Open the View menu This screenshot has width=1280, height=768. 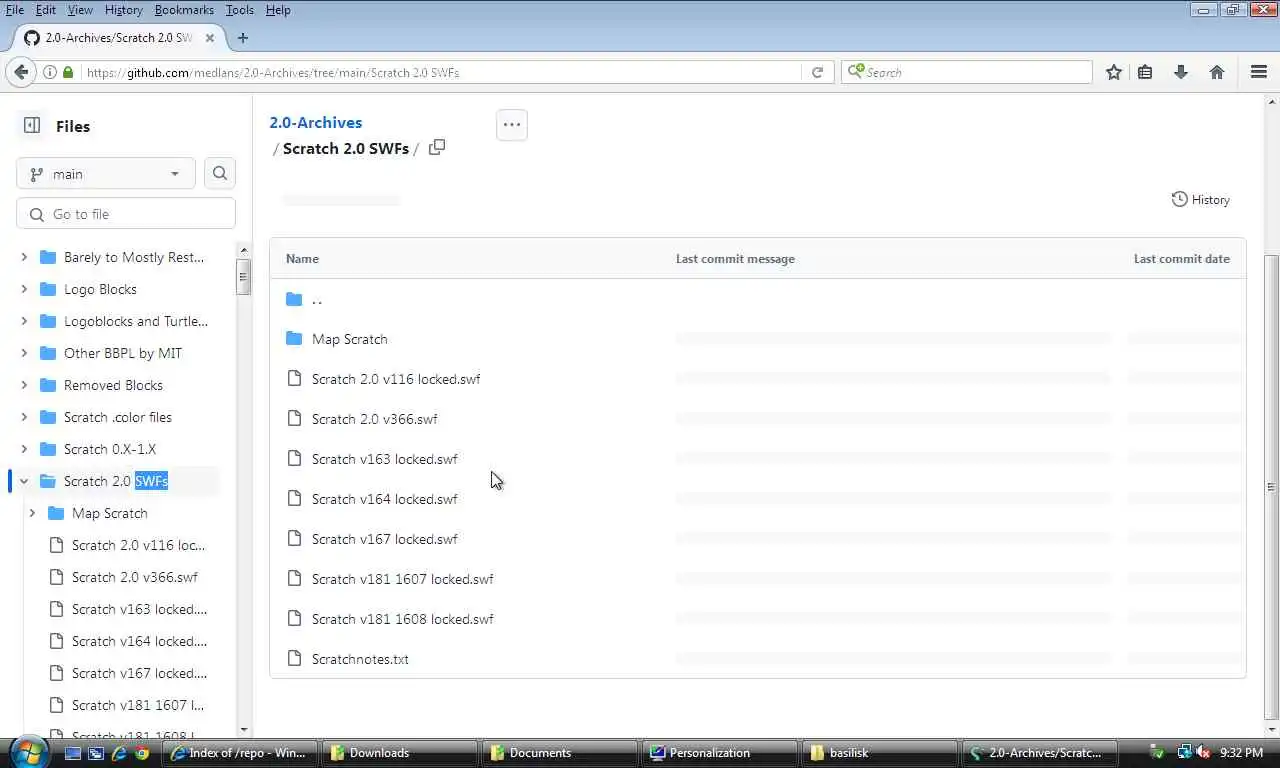pos(80,10)
